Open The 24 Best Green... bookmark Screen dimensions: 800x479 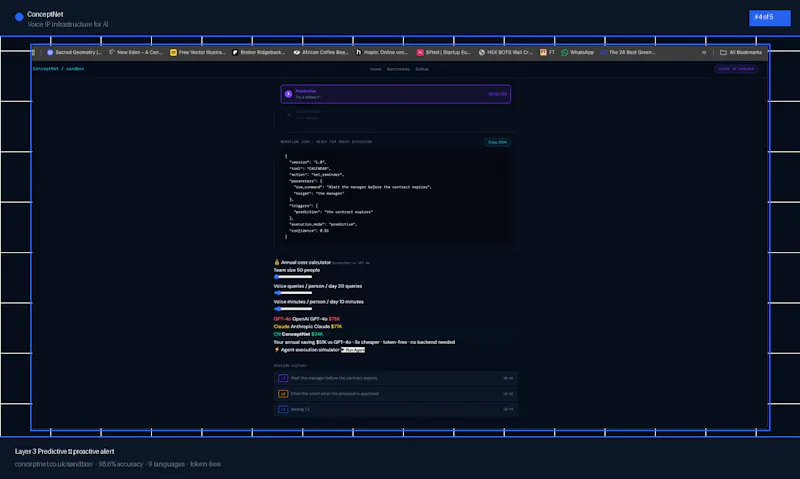coord(628,52)
